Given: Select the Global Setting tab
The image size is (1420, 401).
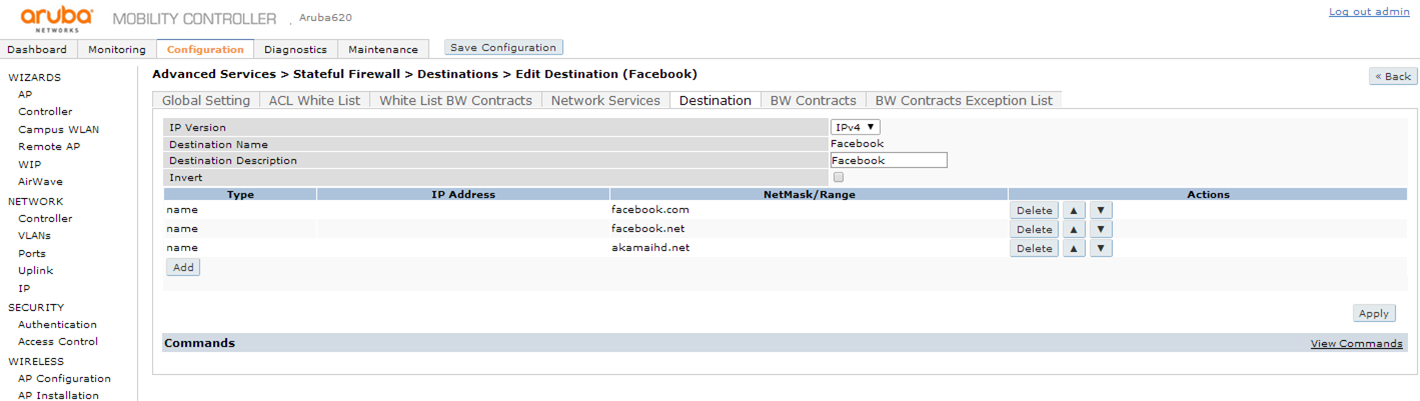Looking at the screenshot, I should (206, 100).
